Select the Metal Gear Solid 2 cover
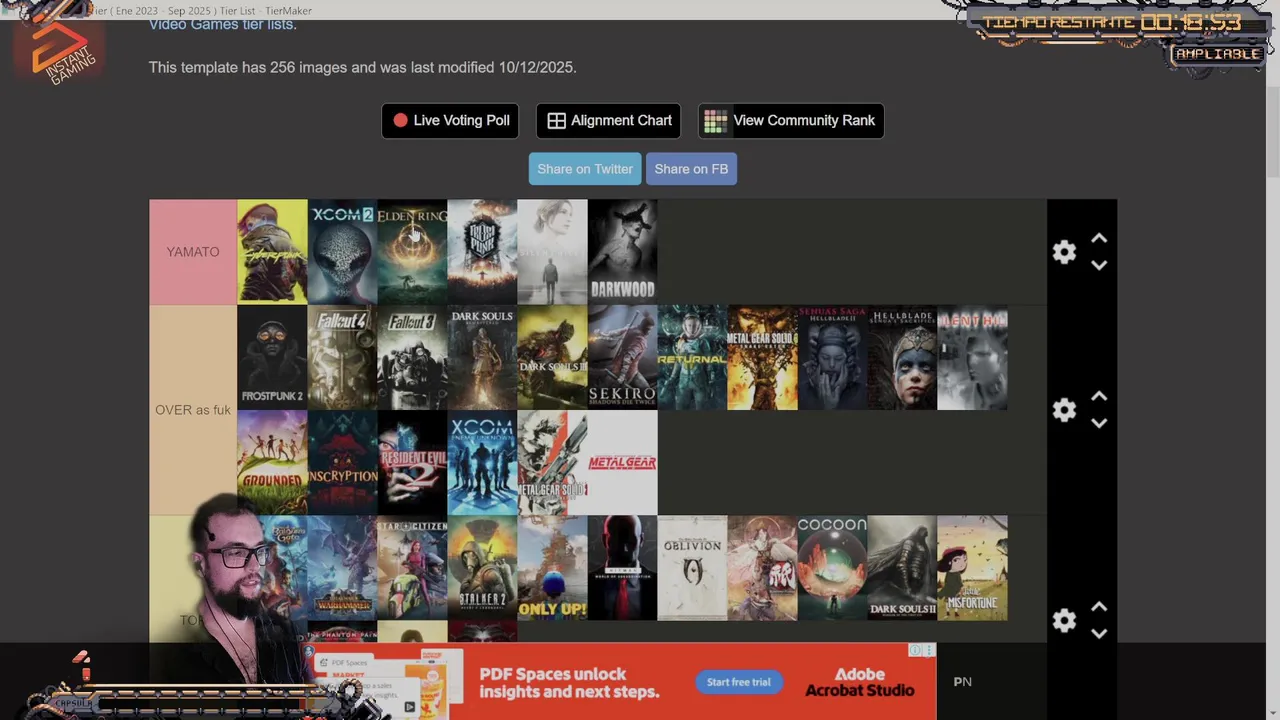This screenshot has height=720, width=1280. click(x=552, y=462)
